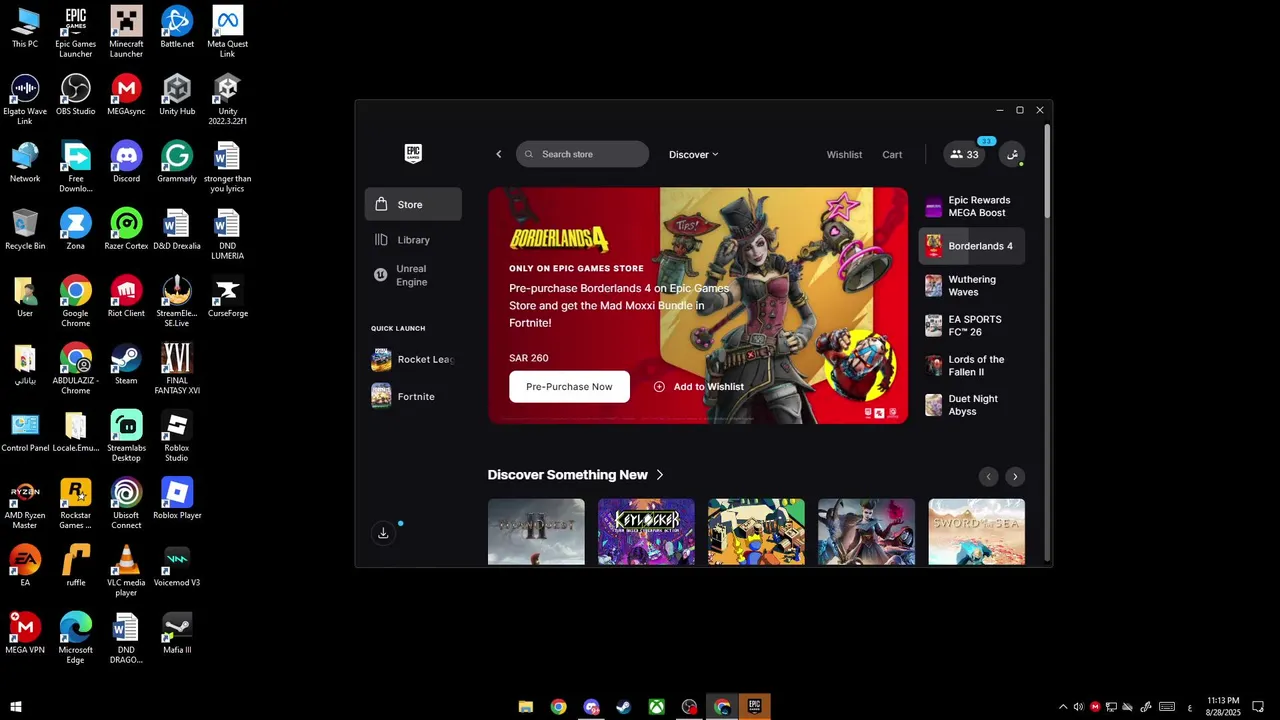Open the Windows Start button
1280x720 pixels.
coord(15,707)
